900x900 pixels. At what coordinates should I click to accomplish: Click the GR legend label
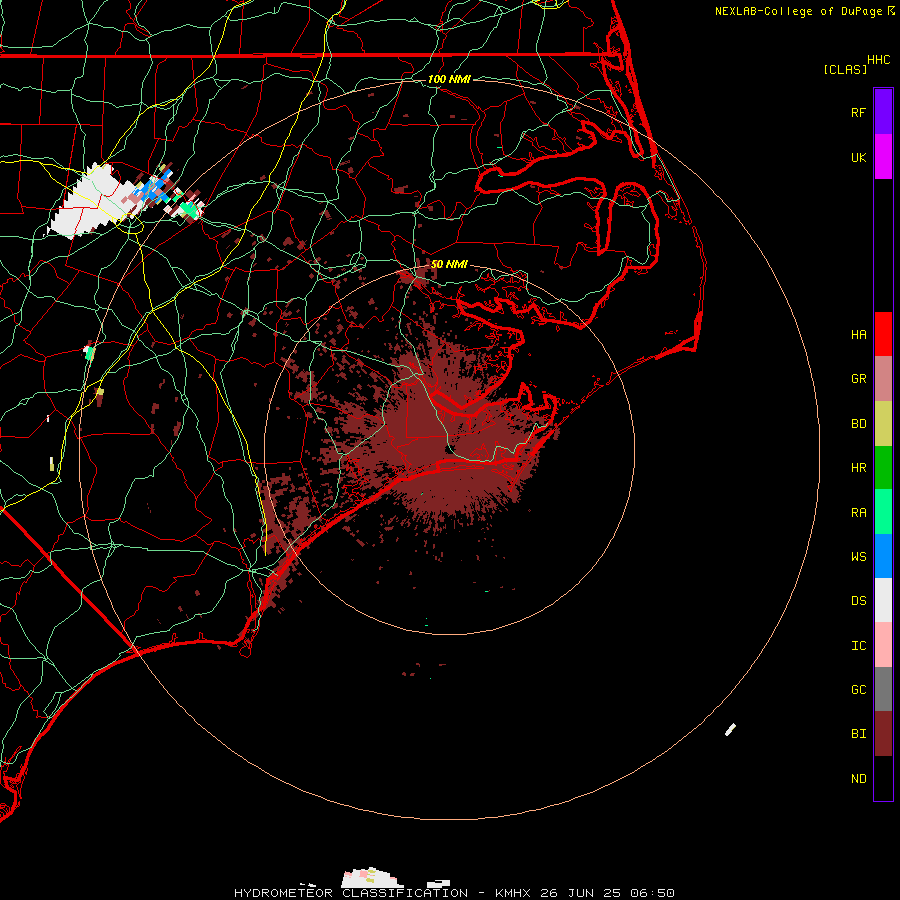[x=858, y=379]
